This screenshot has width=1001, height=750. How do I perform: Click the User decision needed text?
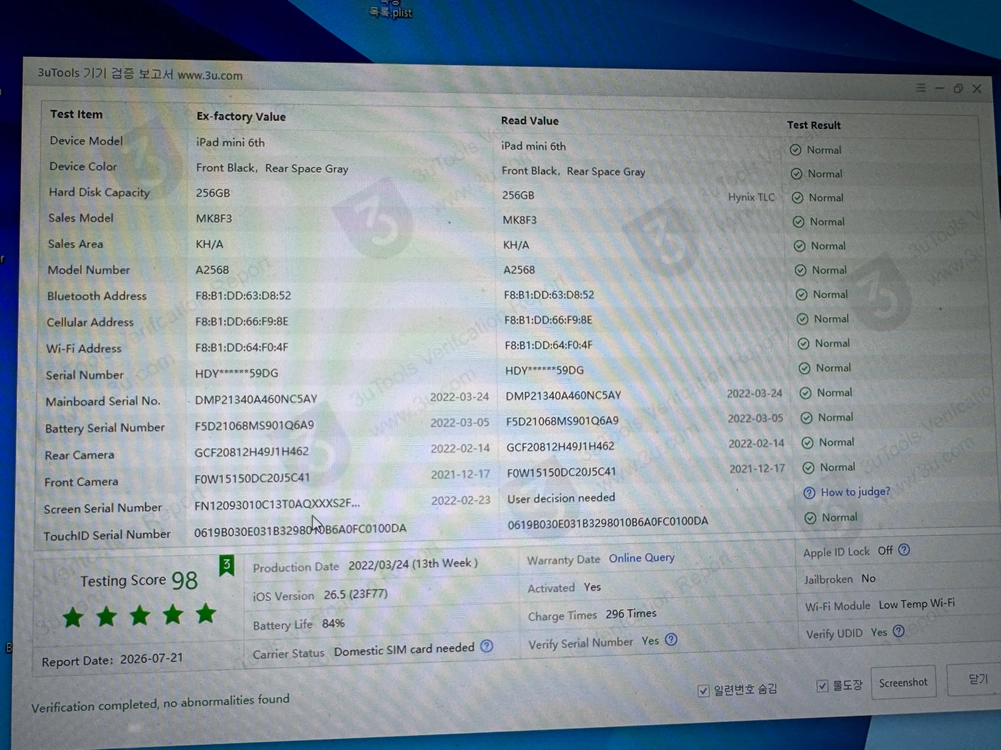561,498
